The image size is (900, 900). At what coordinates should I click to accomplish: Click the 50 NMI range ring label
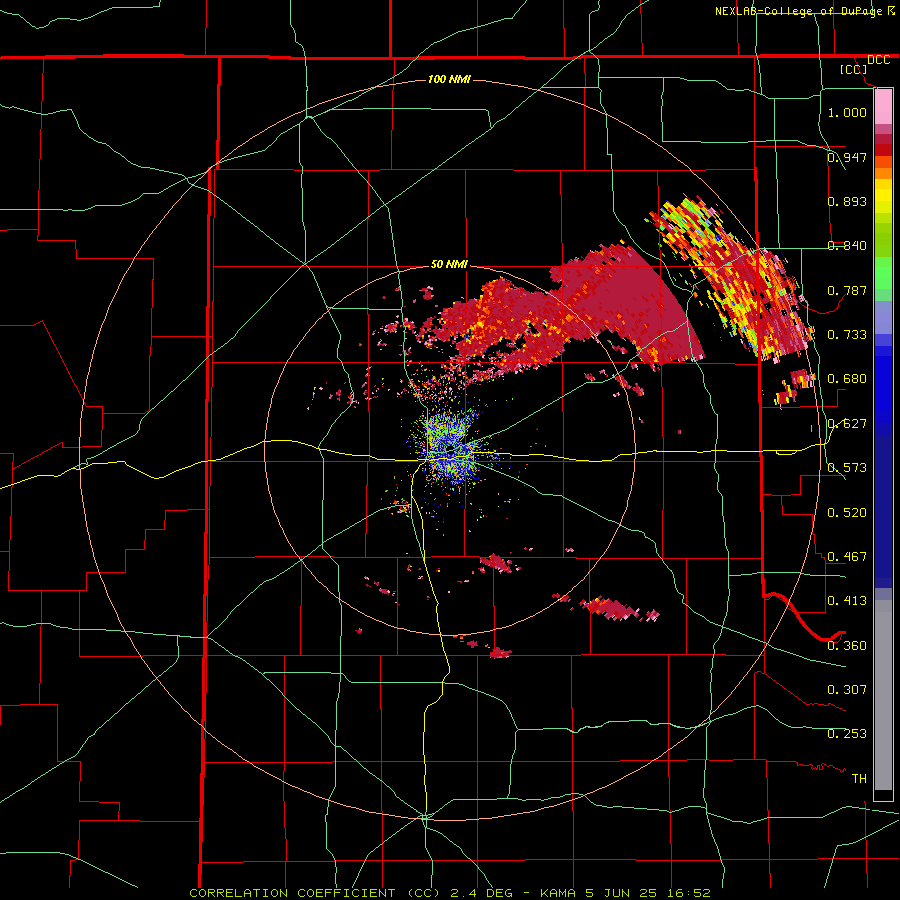tap(449, 264)
